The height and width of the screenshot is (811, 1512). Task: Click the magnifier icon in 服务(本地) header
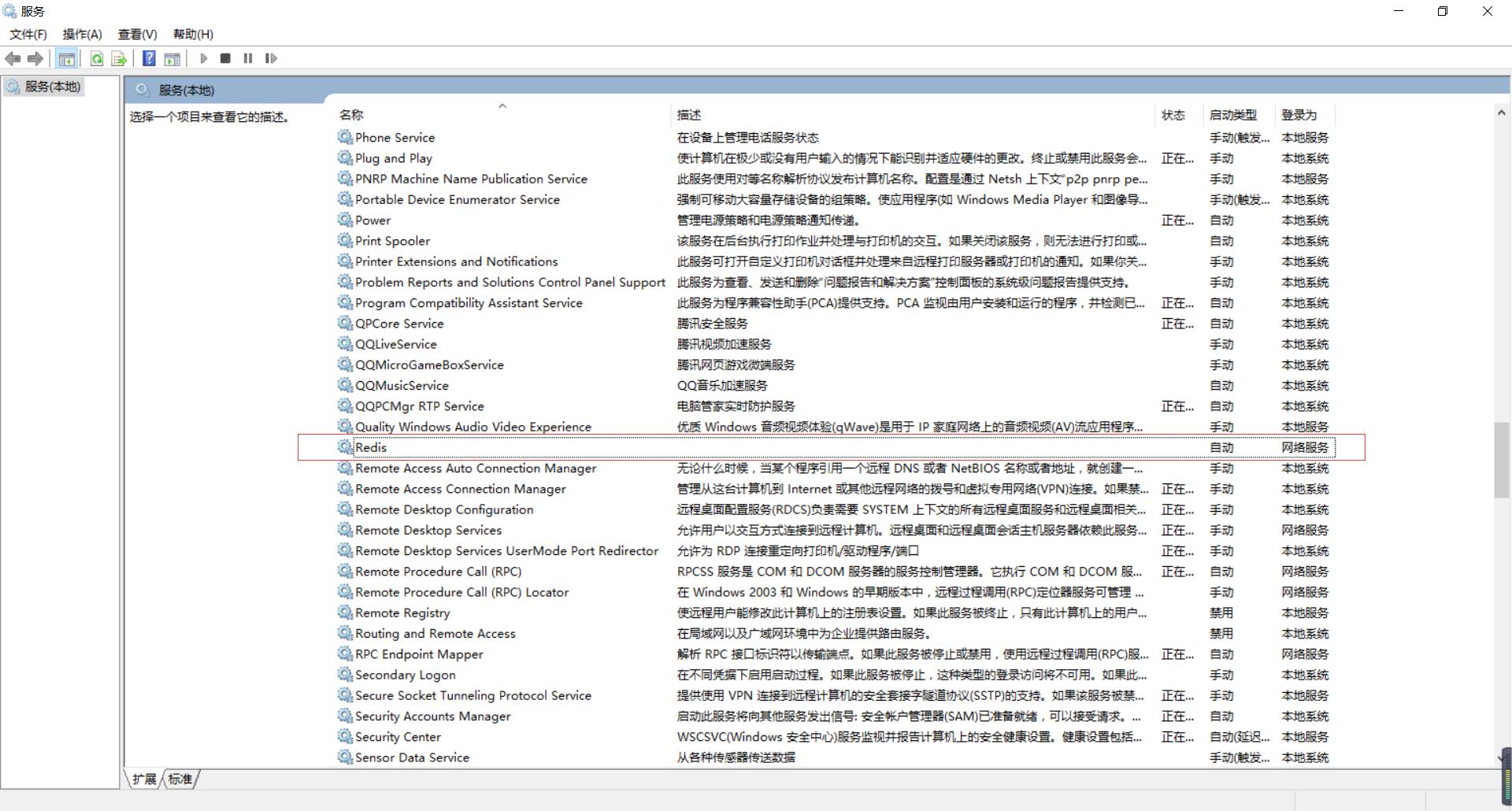tap(143, 90)
